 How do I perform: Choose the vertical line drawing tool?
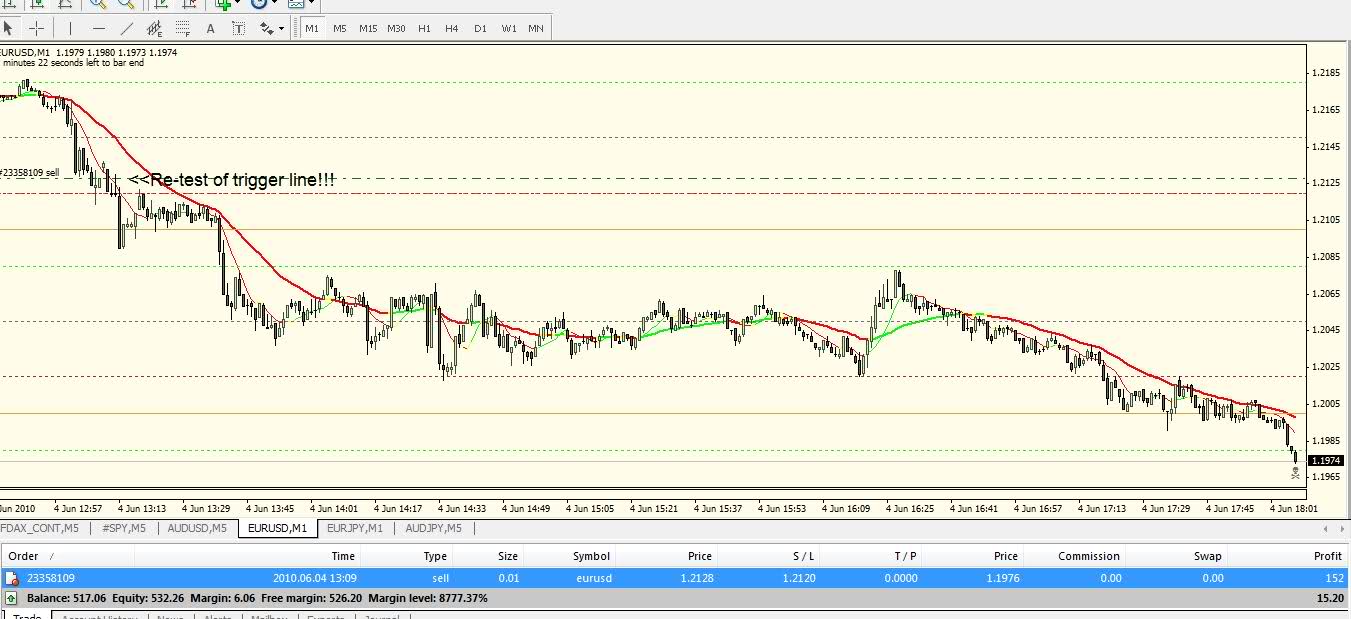[x=71, y=28]
